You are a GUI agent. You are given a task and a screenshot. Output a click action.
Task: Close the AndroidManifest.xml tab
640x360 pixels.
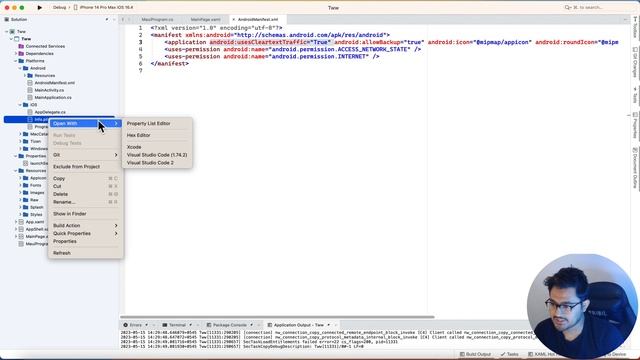(x=234, y=19)
